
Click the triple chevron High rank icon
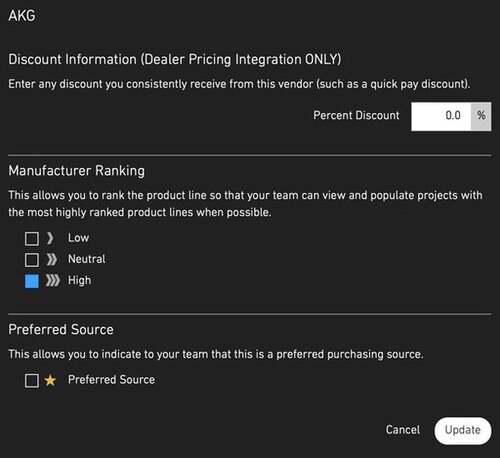tap(53, 281)
